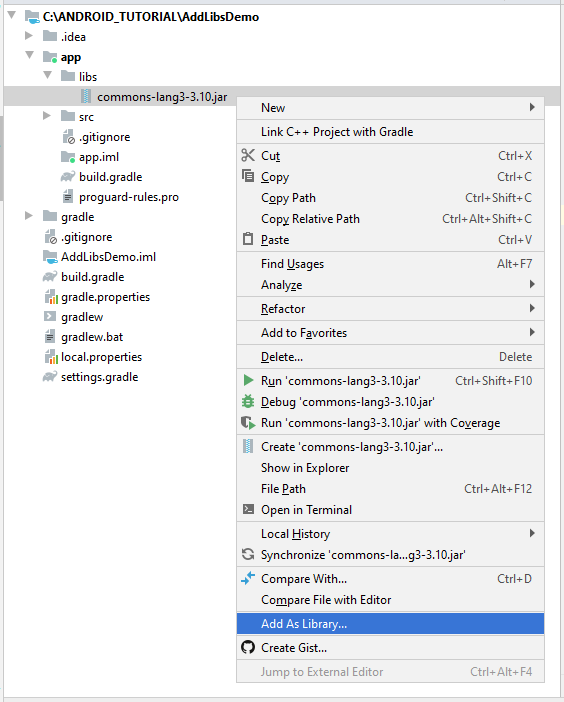Viewport: 564px width, 702px height.
Task: Open the Refactor submenu
Action: click(390, 308)
